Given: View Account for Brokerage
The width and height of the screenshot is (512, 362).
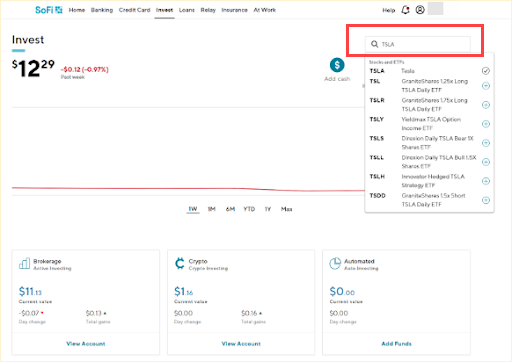Looking at the screenshot, I should (86, 344).
